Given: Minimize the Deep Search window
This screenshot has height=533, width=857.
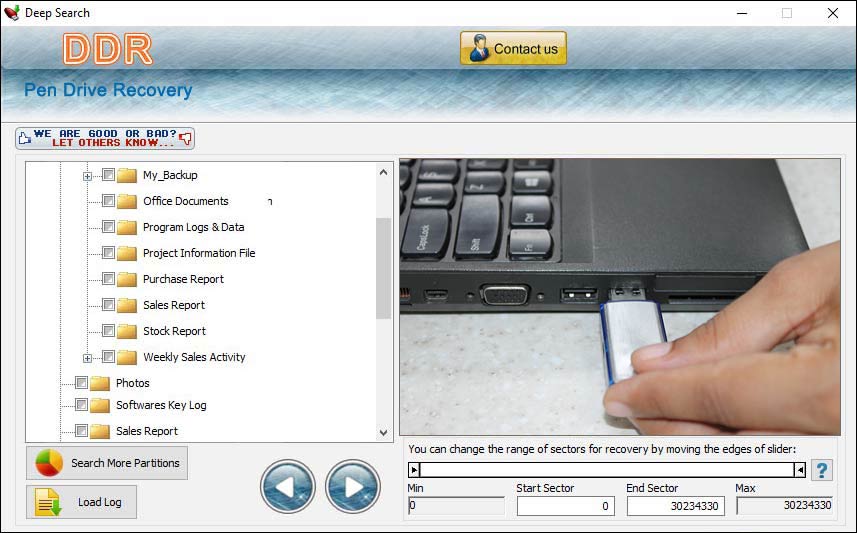Looking at the screenshot, I should tap(742, 13).
